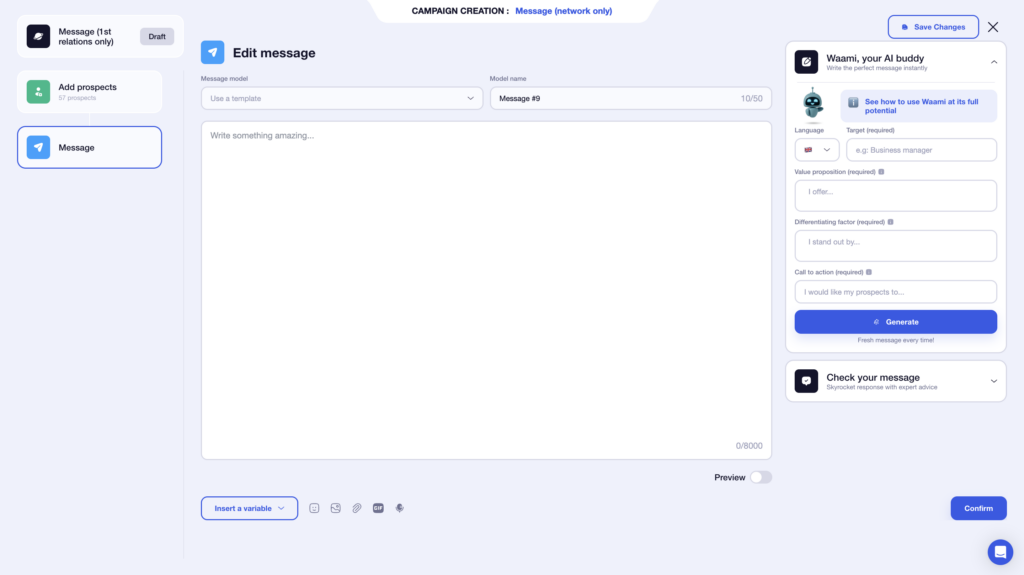This screenshot has height=575, width=1024.
Task: Click Save Changes button
Action: click(933, 27)
